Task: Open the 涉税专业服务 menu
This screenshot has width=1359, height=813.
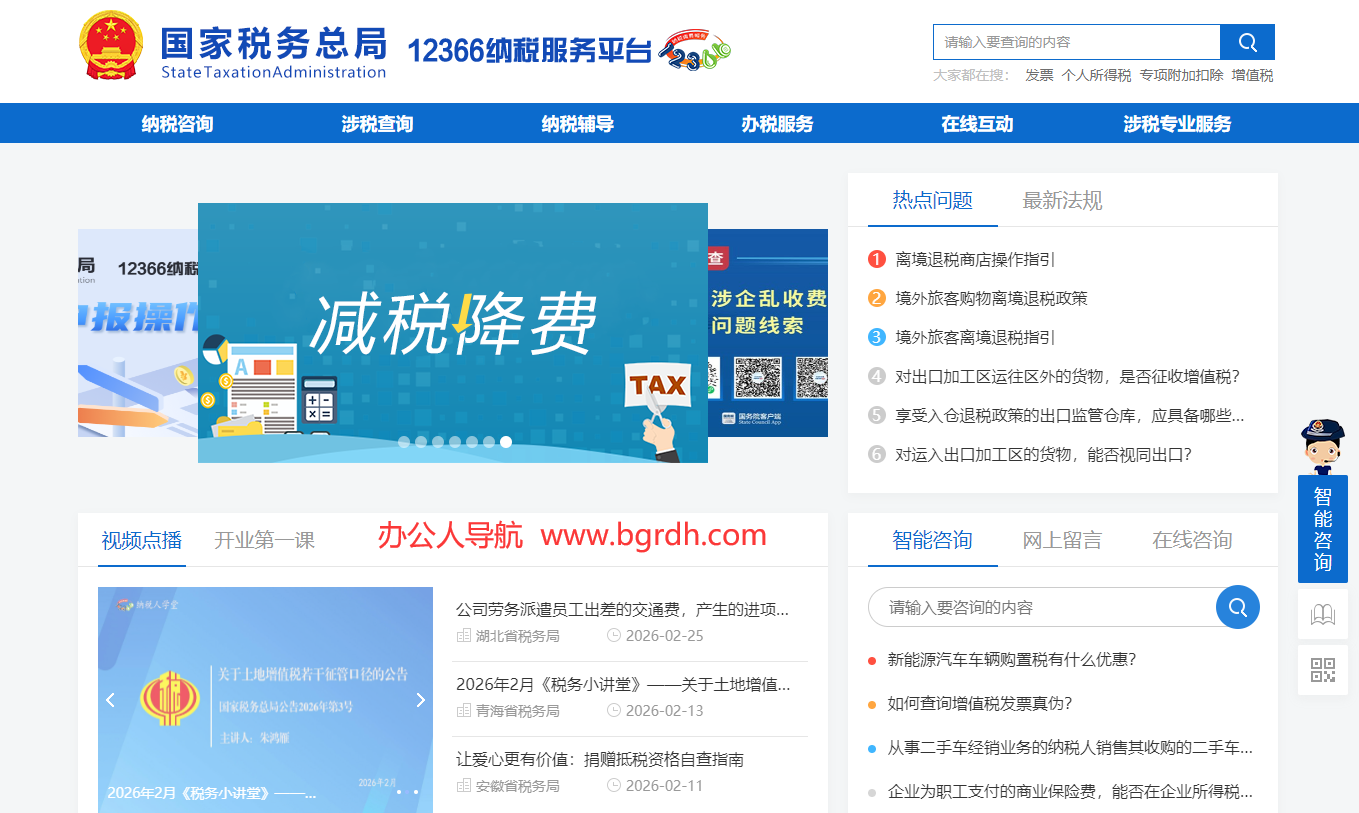Action: (x=1177, y=124)
